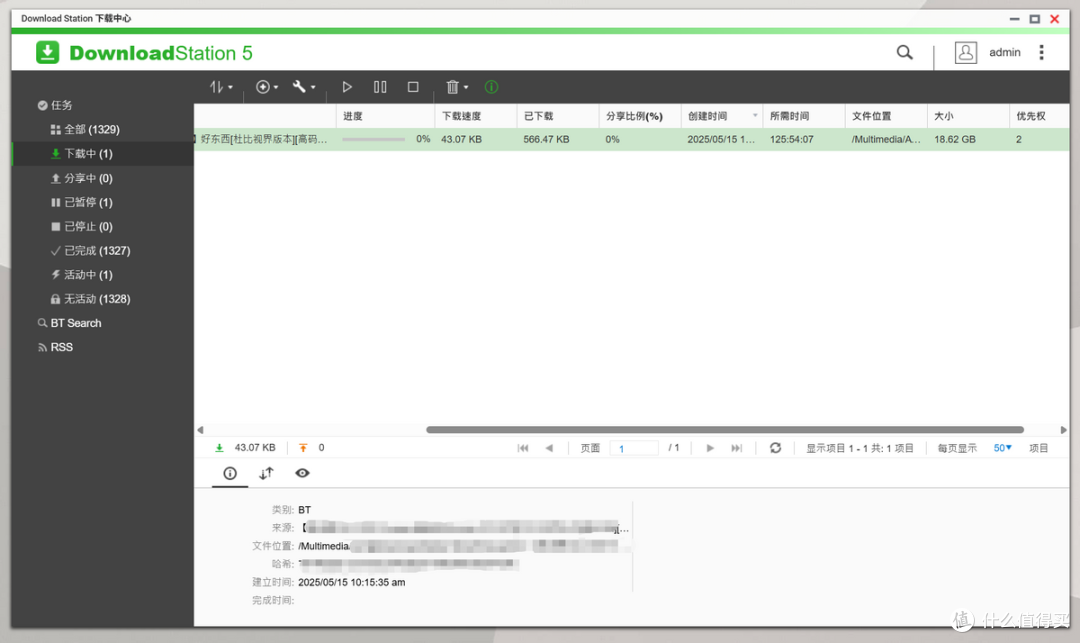The height and width of the screenshot is (643, 1080).
Task: Open the 创建时间 column dropdown arrow
Action: pyautogui.click(x=755, y=116)
